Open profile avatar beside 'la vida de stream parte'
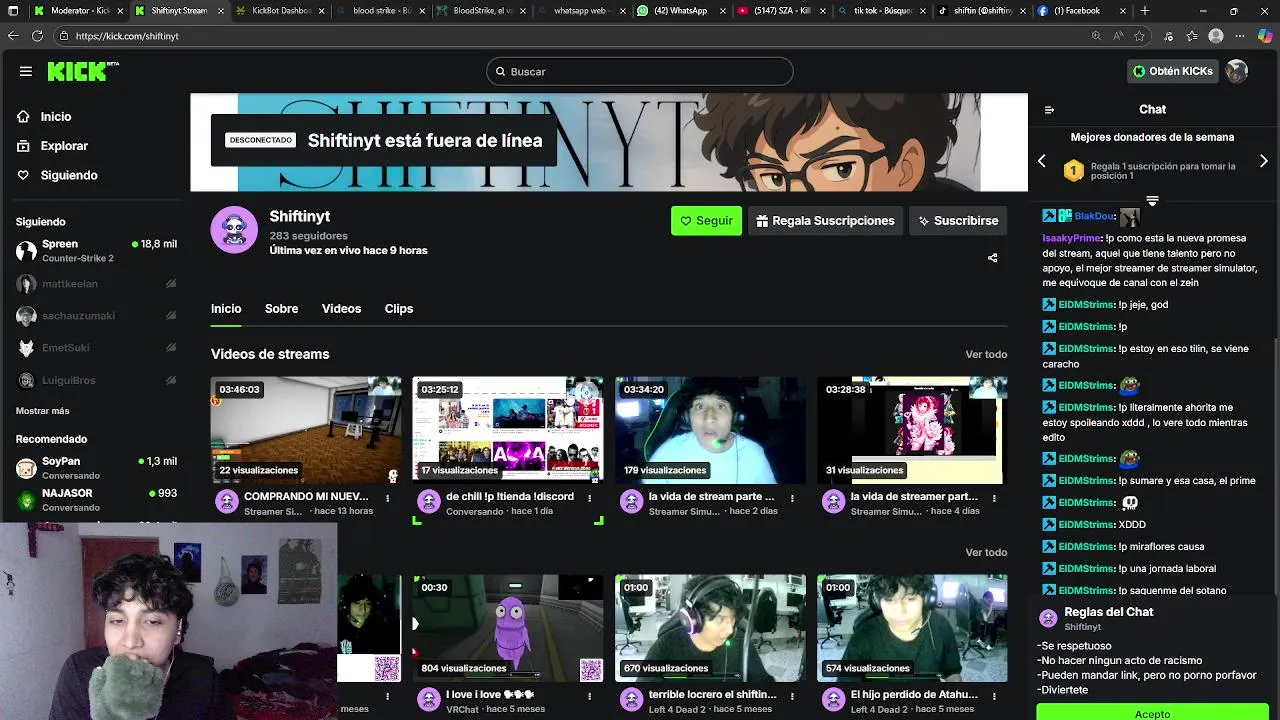 pos(631,502)
